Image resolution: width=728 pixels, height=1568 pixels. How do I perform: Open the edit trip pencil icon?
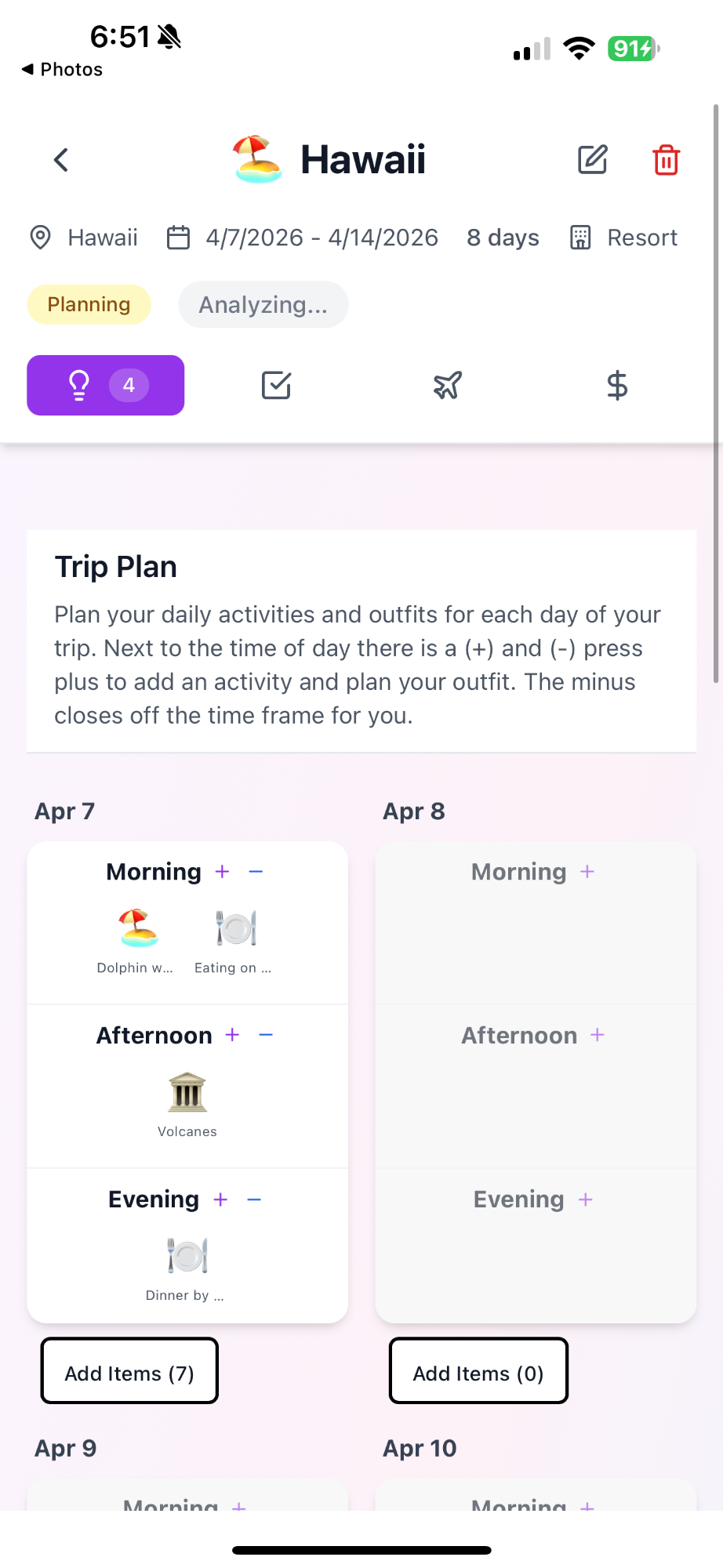pos(592,159)
